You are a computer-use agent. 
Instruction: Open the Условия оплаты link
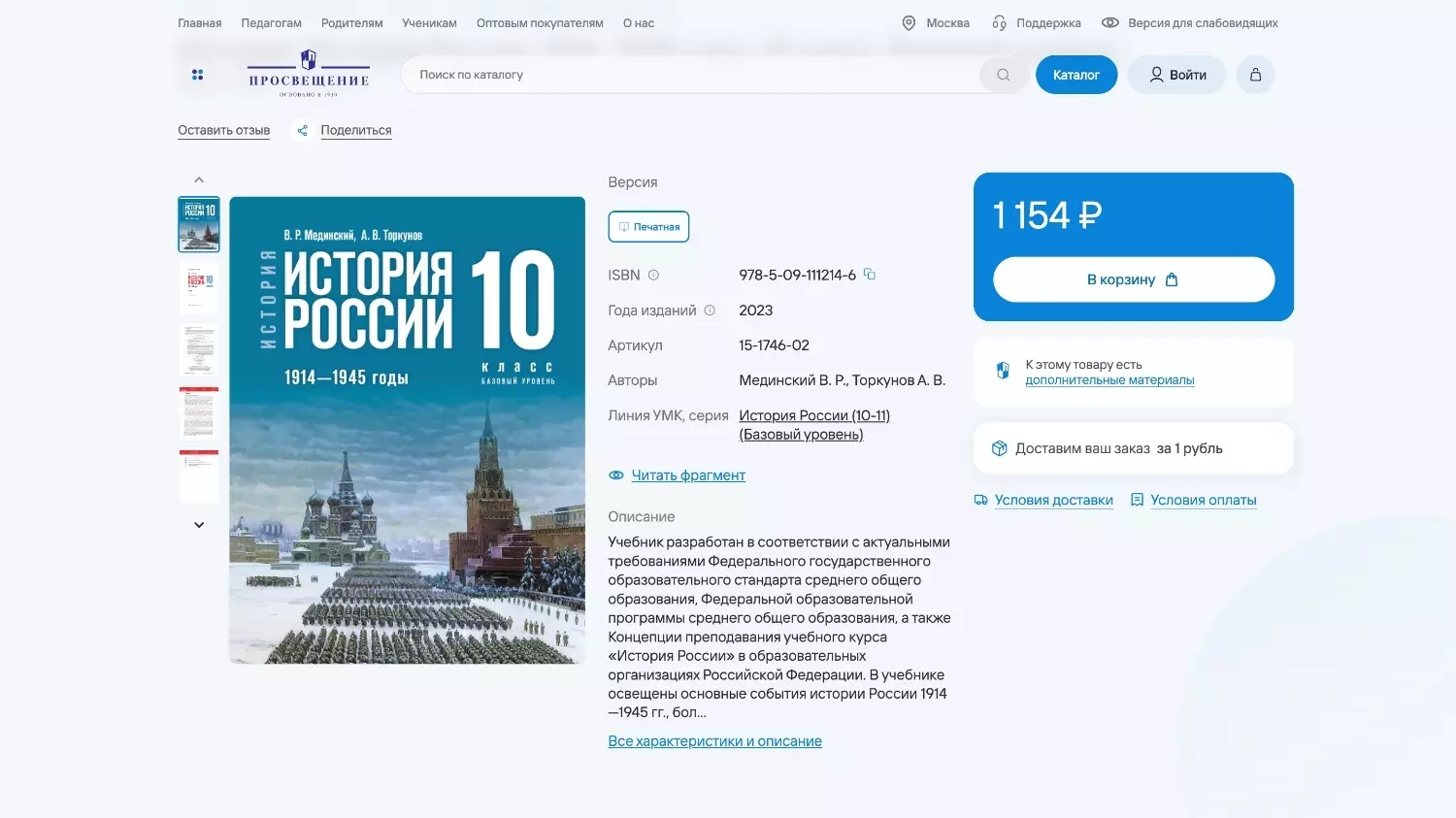pyautogui.click(x=1203, y=501)
